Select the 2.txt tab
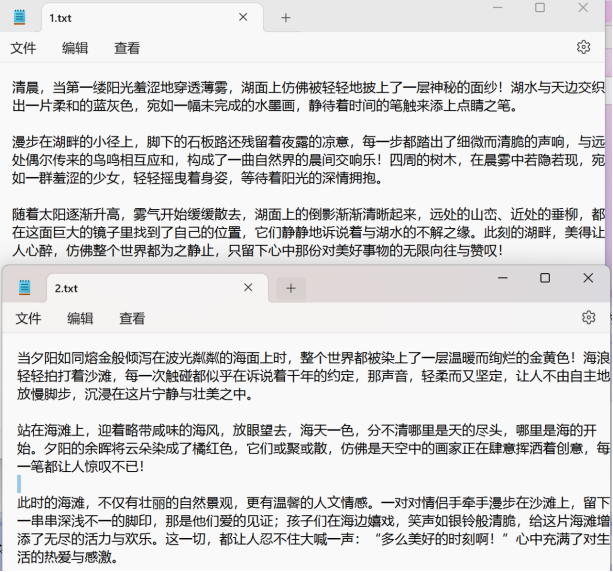This screenshot has width=613, height=572. 158,288
